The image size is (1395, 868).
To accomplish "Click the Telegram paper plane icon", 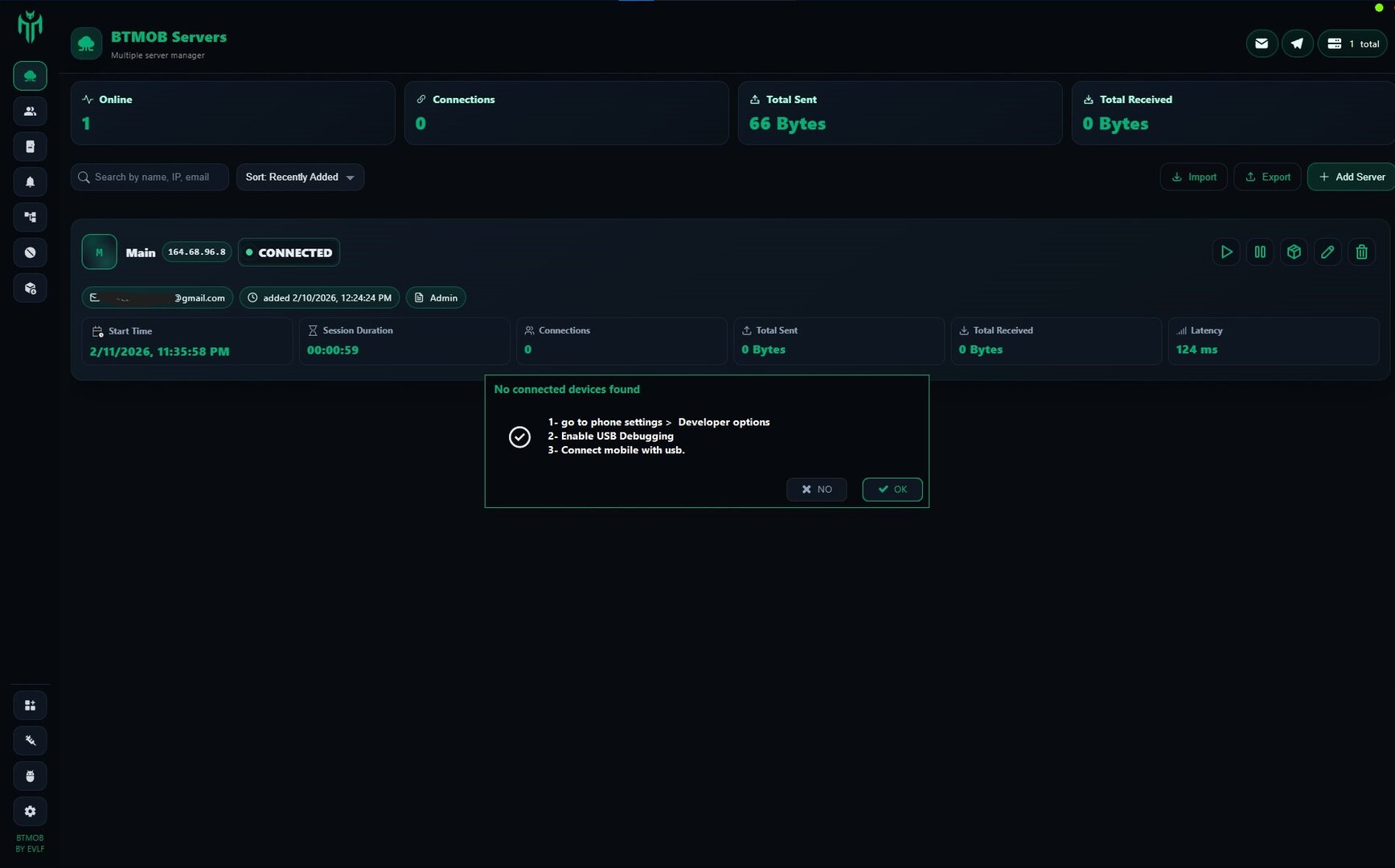I will coord(1297,43).
